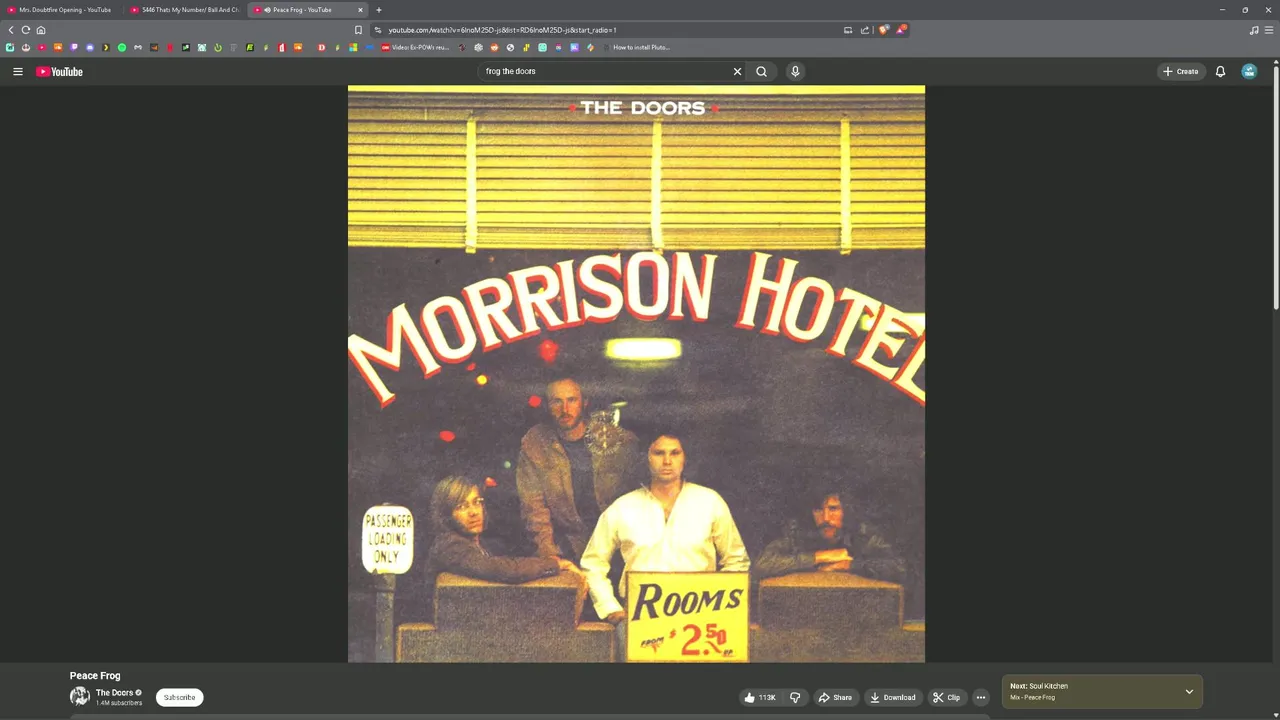Click the cast media icon in address bar
Image resolution: width=1280 pixels, height=720 pixels.
click(848, 30)
